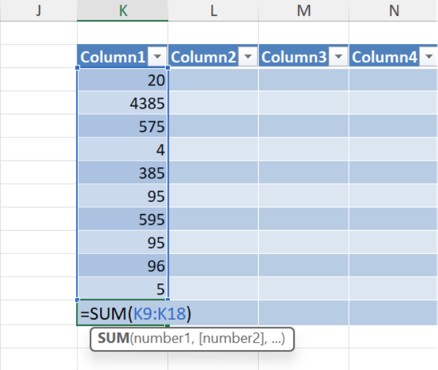Select the cell containing 4
The height and width of the screenshot is (370, 438).
[x=123, y=149]
